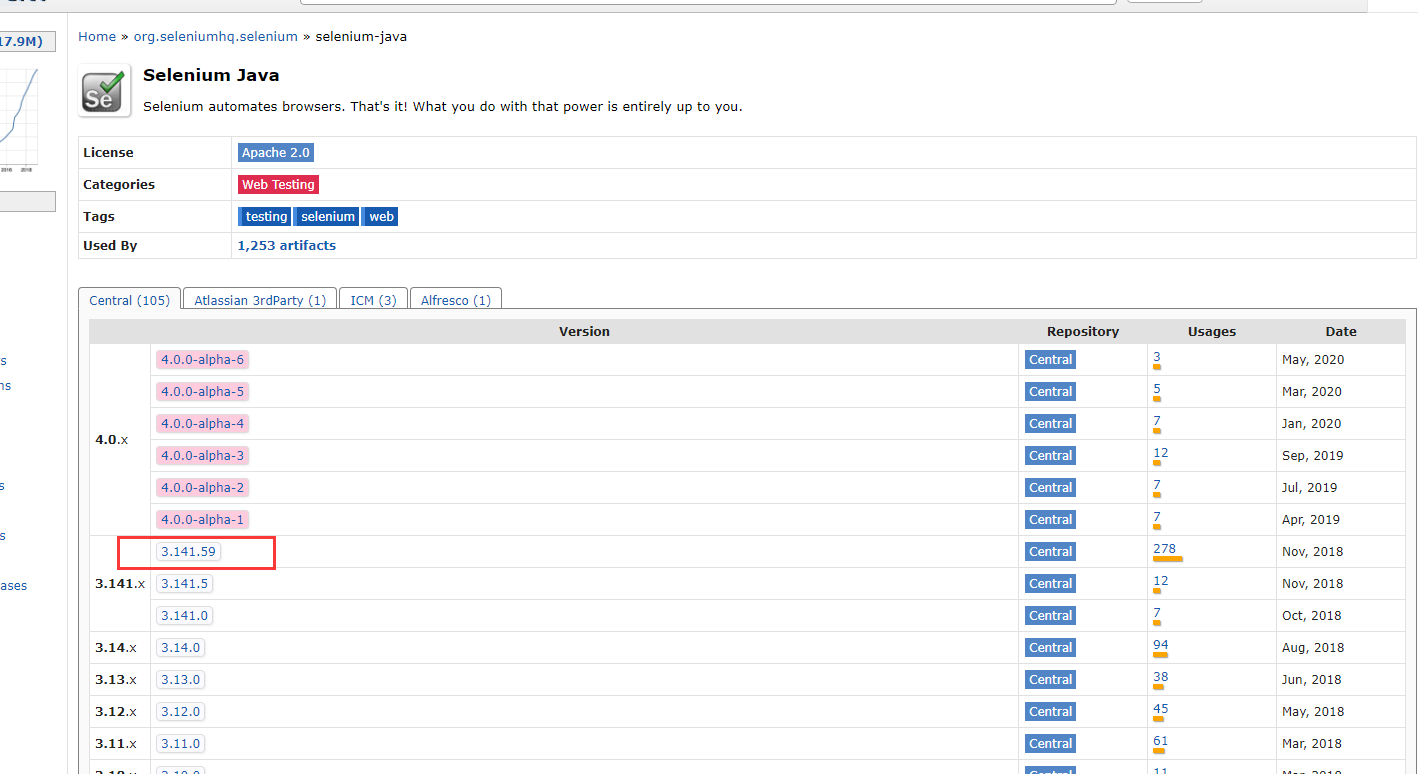Open the 5 usages link for alpha-5
This screenshot has width=1418, height=774.
[1156, 389]
